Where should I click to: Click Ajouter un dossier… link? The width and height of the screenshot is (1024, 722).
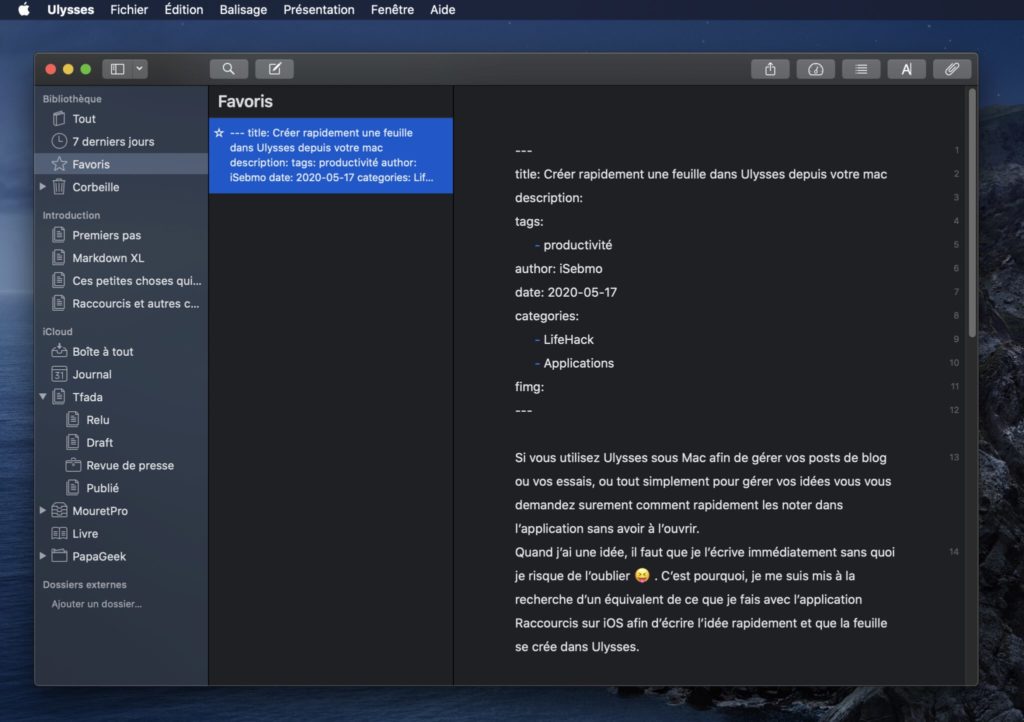click(x=96, y=604)
